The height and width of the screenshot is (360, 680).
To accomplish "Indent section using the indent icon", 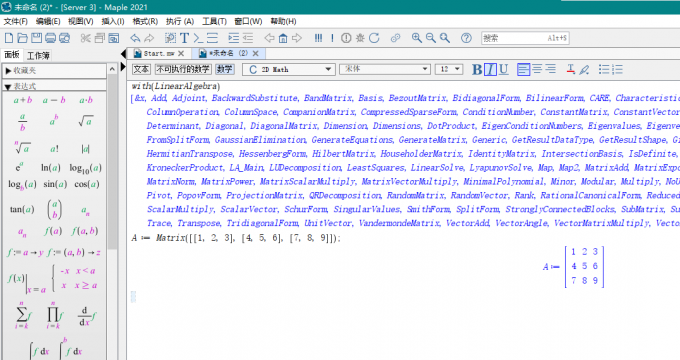I will tap(234, 38).
